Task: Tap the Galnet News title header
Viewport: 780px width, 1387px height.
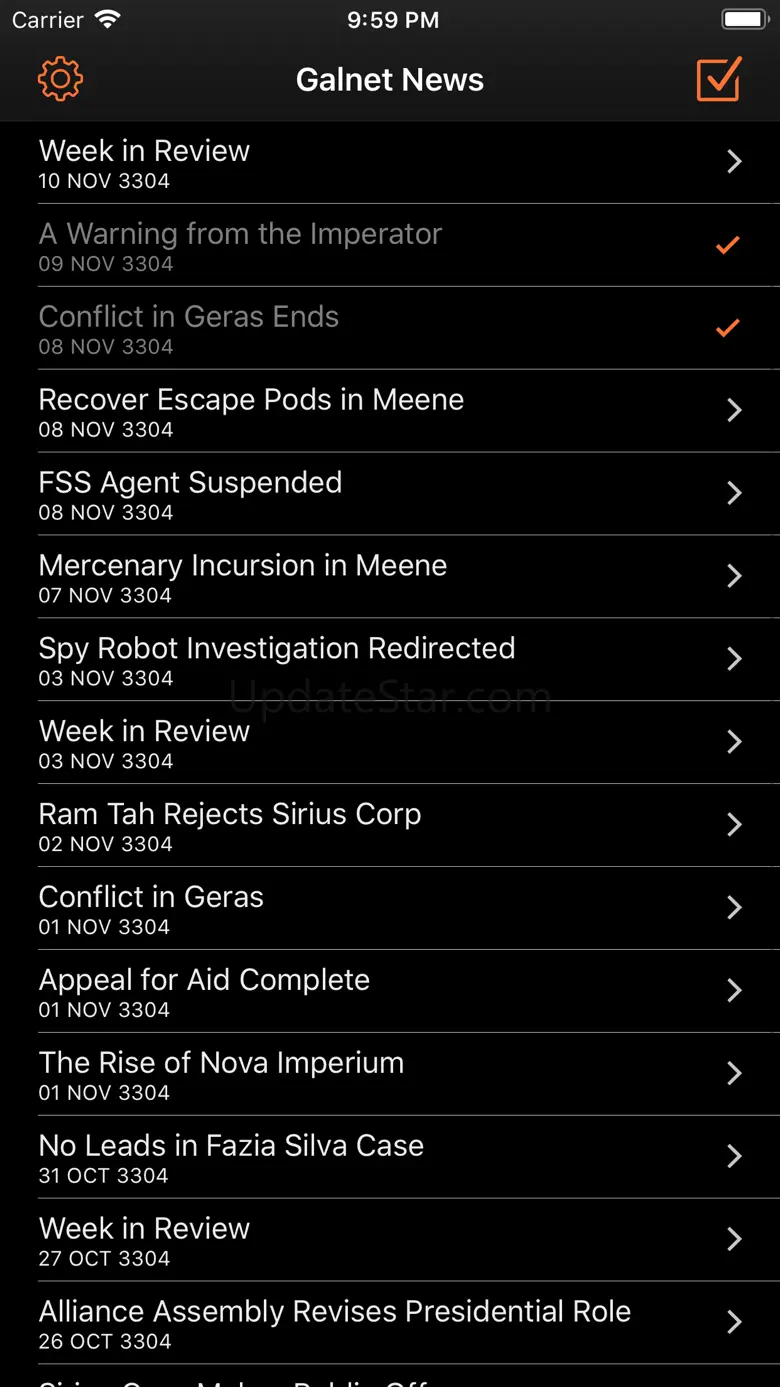Action: coord(390,80)
